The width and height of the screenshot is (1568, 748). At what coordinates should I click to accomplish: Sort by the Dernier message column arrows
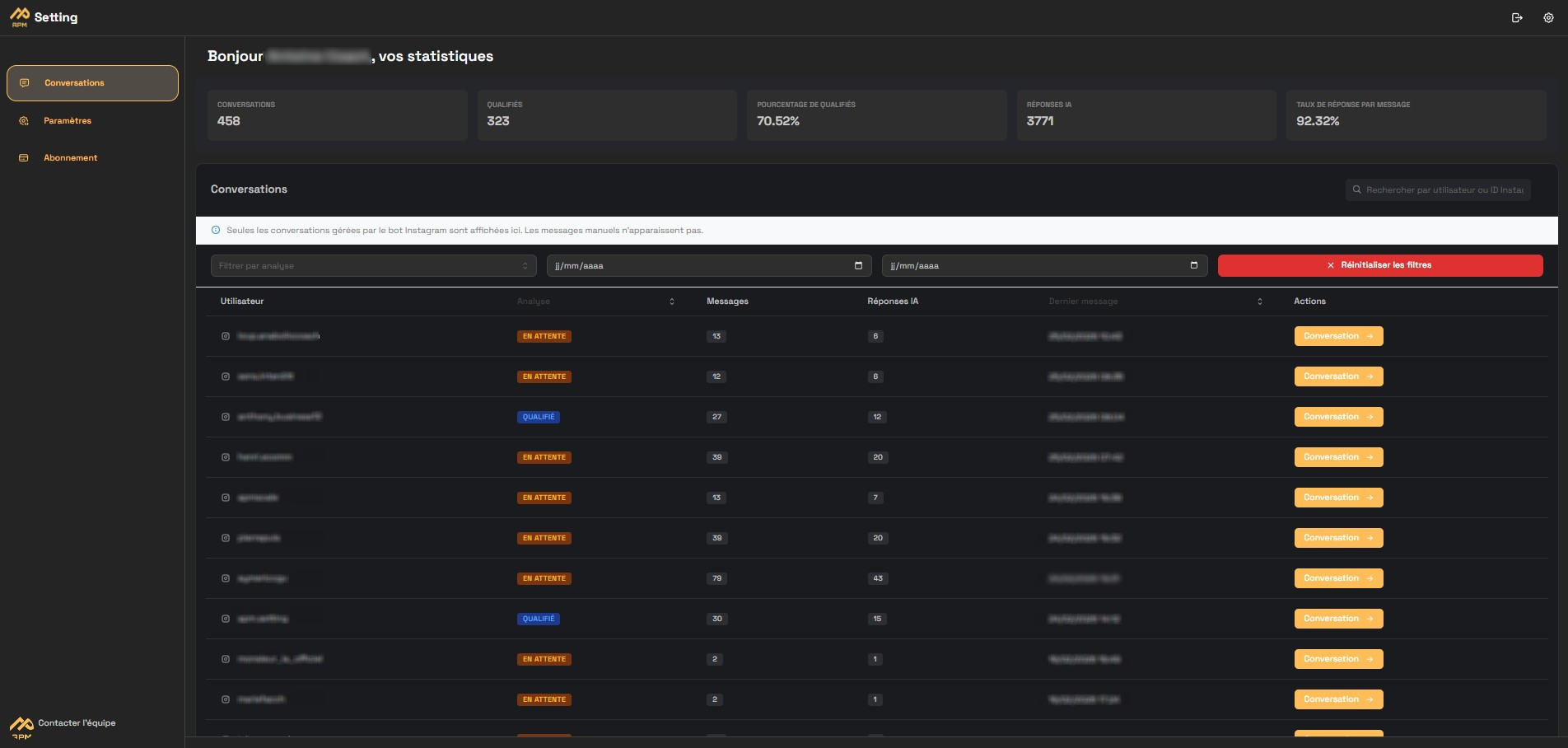tap(1259, 302)
